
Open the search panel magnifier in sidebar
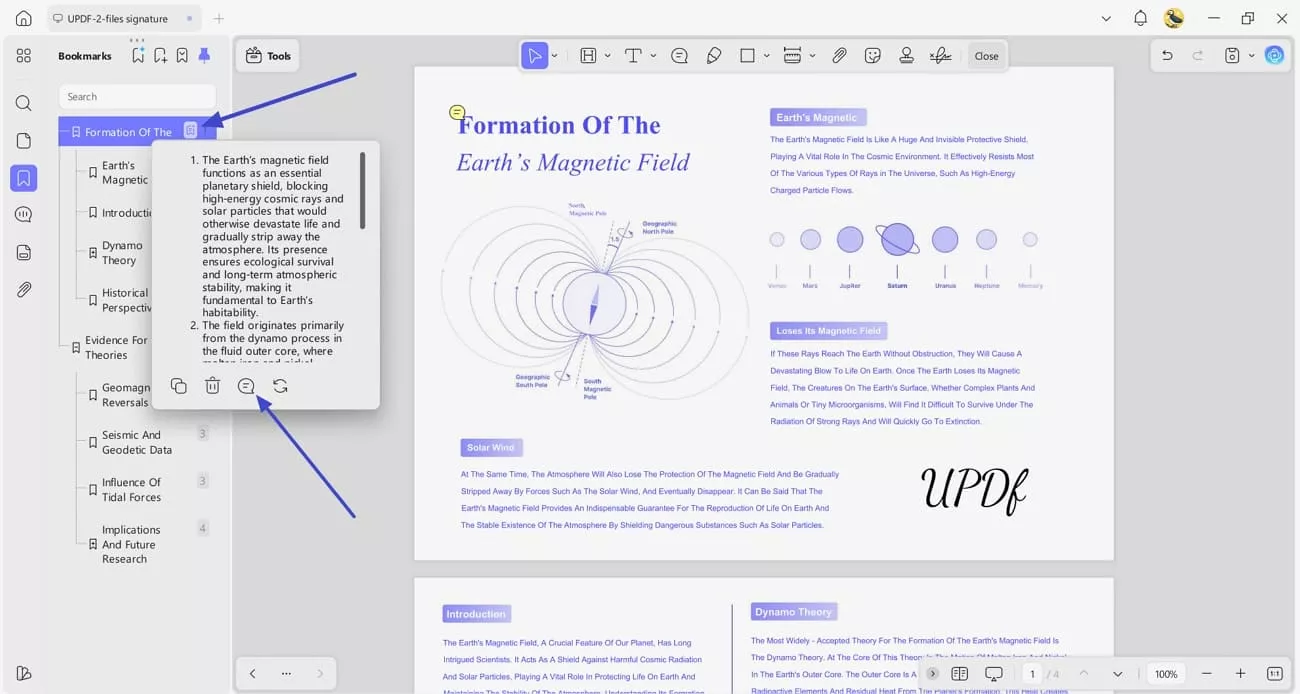[x=23, y=103]
